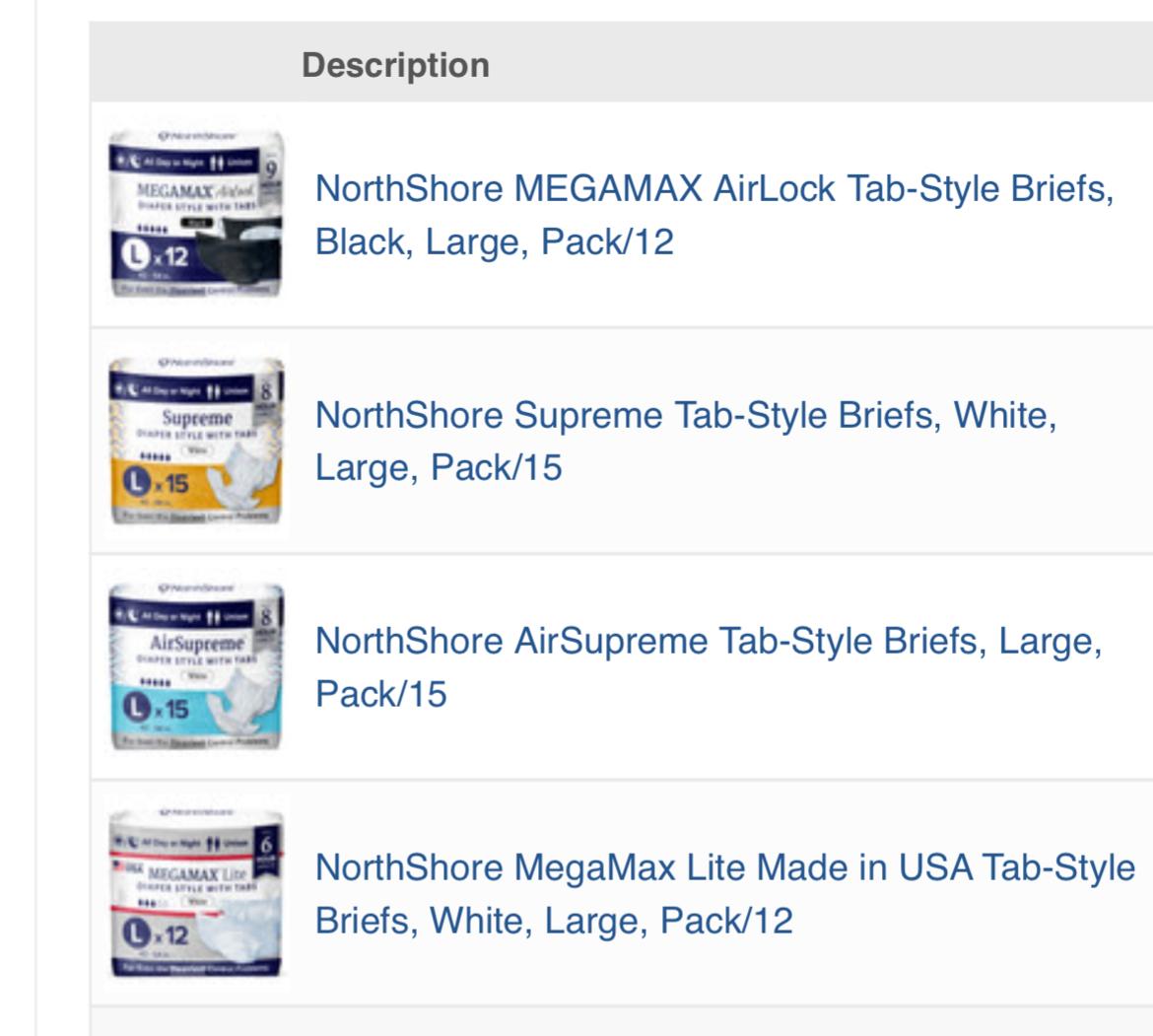Open the MEGAMAX AirLock package thumbnail
The height and width of the screenshot is (1036, 1153).
click(x=196, y=214)
